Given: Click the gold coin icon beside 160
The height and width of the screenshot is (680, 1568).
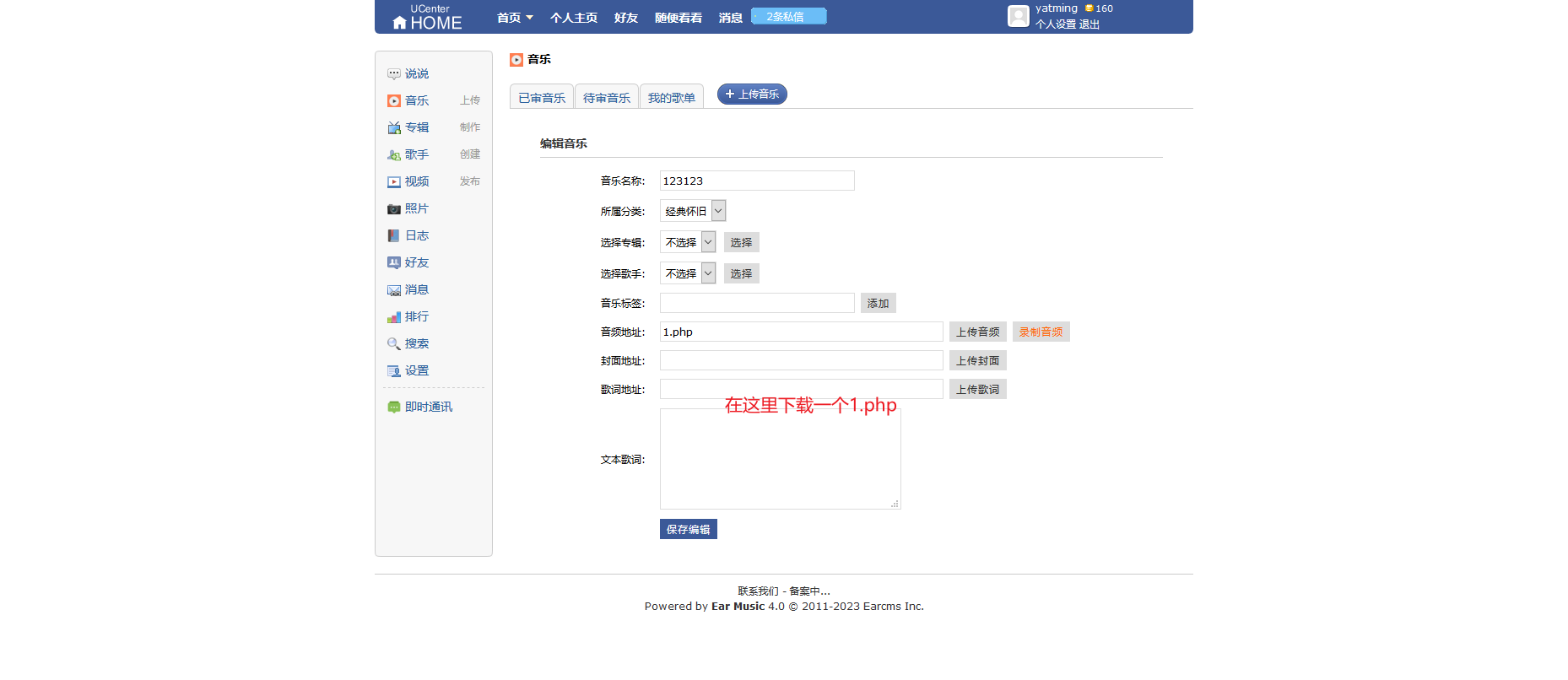Looking at the screenshot, I should (x=1089, y=8).
